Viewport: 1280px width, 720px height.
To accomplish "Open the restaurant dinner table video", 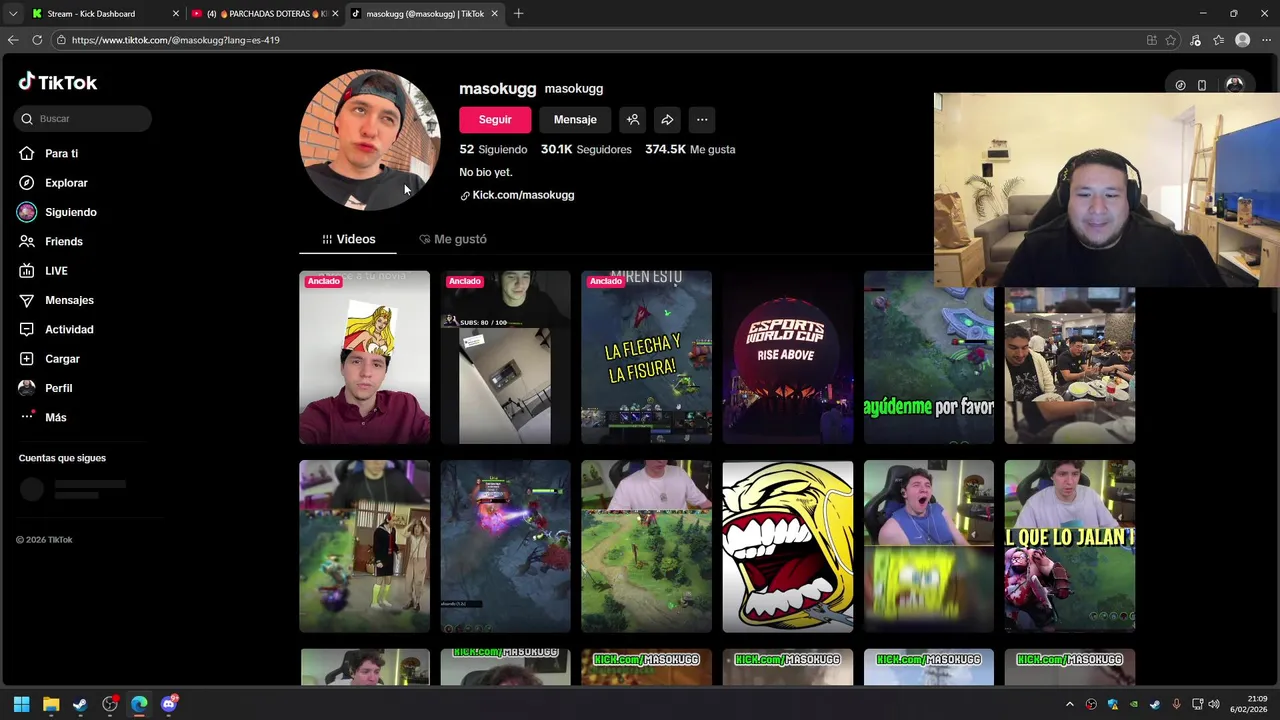I will (x=1070, y=365).
